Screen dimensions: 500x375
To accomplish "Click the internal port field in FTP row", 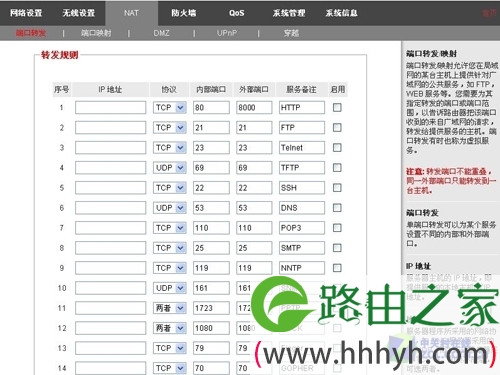I will point(211,127).
